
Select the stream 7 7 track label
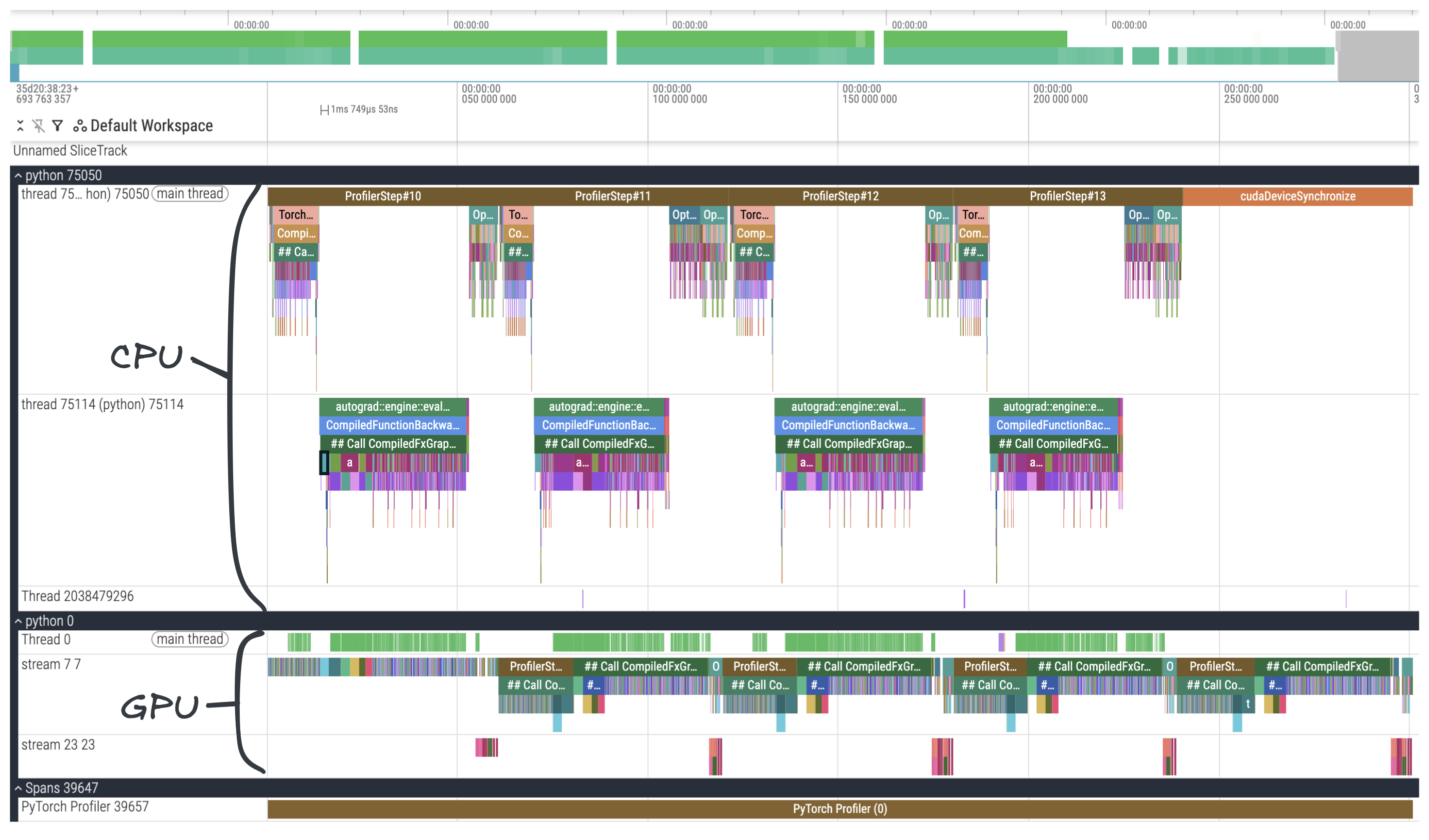(51, 664)
